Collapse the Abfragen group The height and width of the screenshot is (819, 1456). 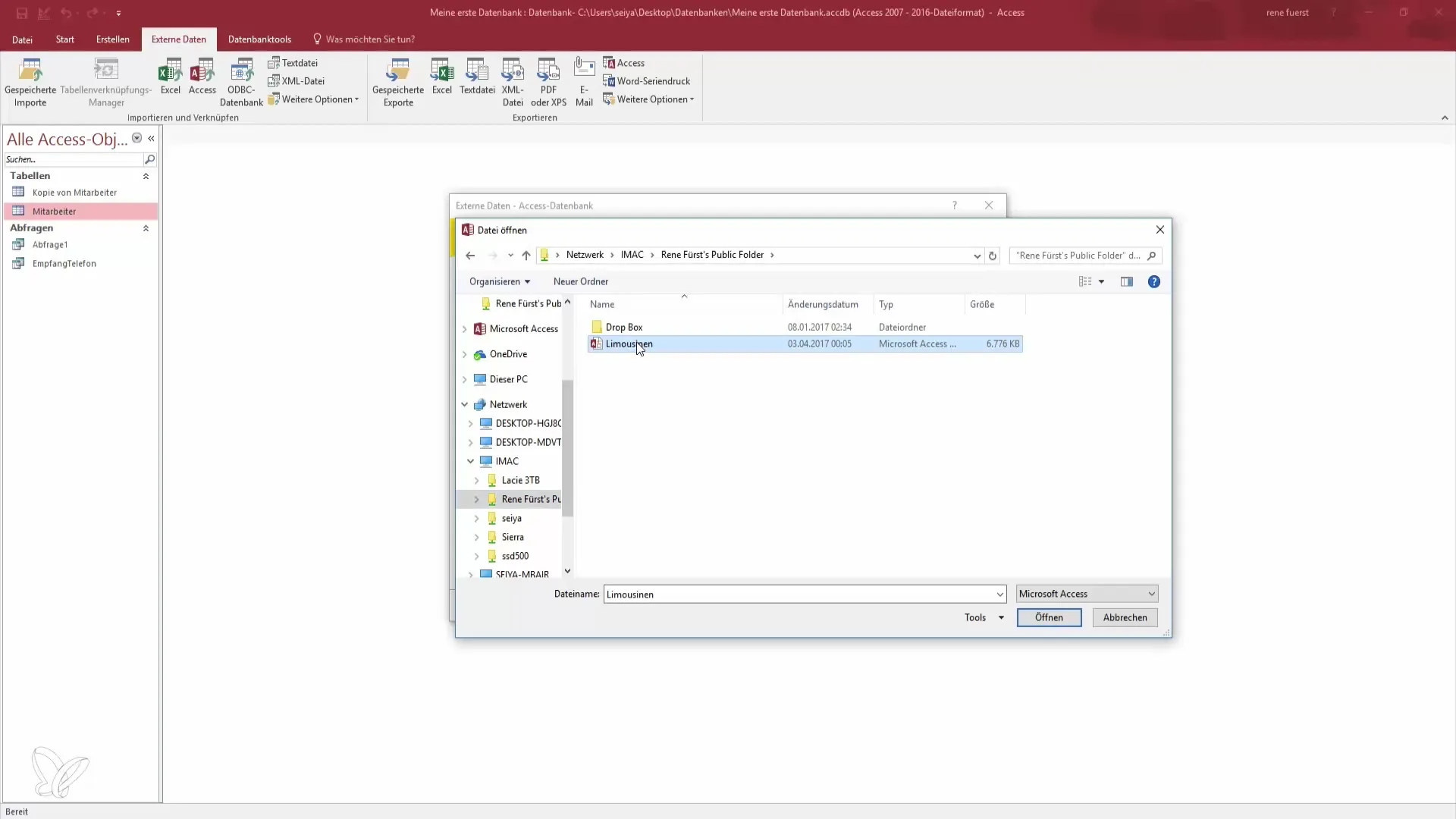click(x=146, y=228)
